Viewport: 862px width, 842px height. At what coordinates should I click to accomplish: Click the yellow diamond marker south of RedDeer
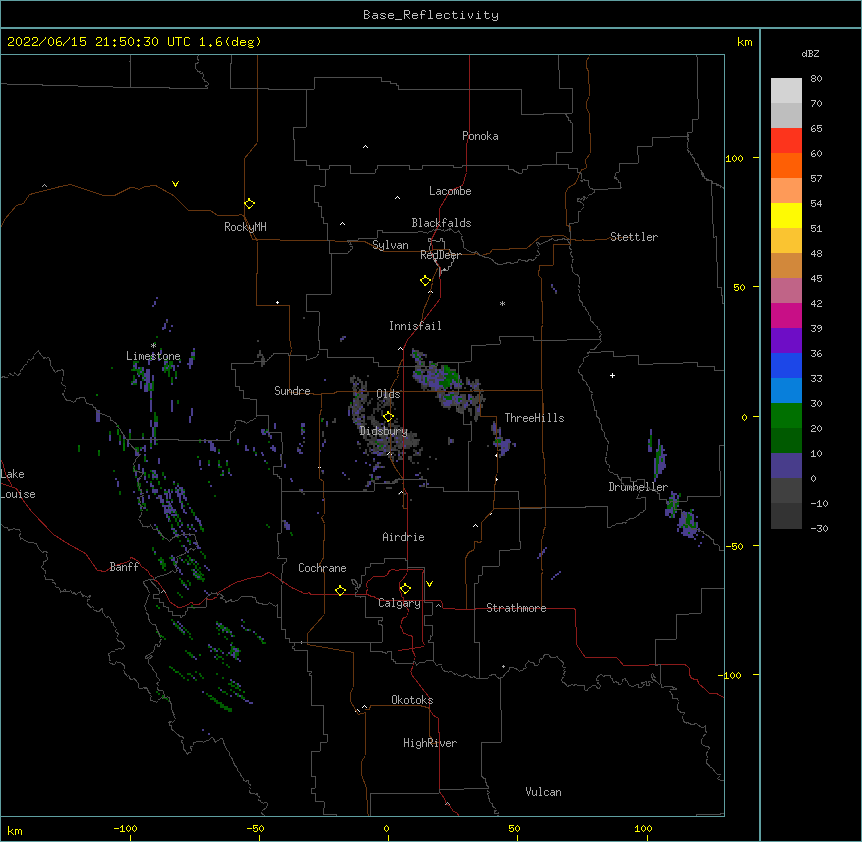coord(426,281)
